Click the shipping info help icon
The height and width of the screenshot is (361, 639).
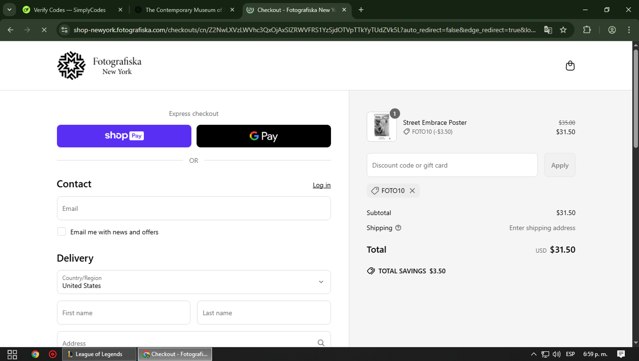pos(398,228)
